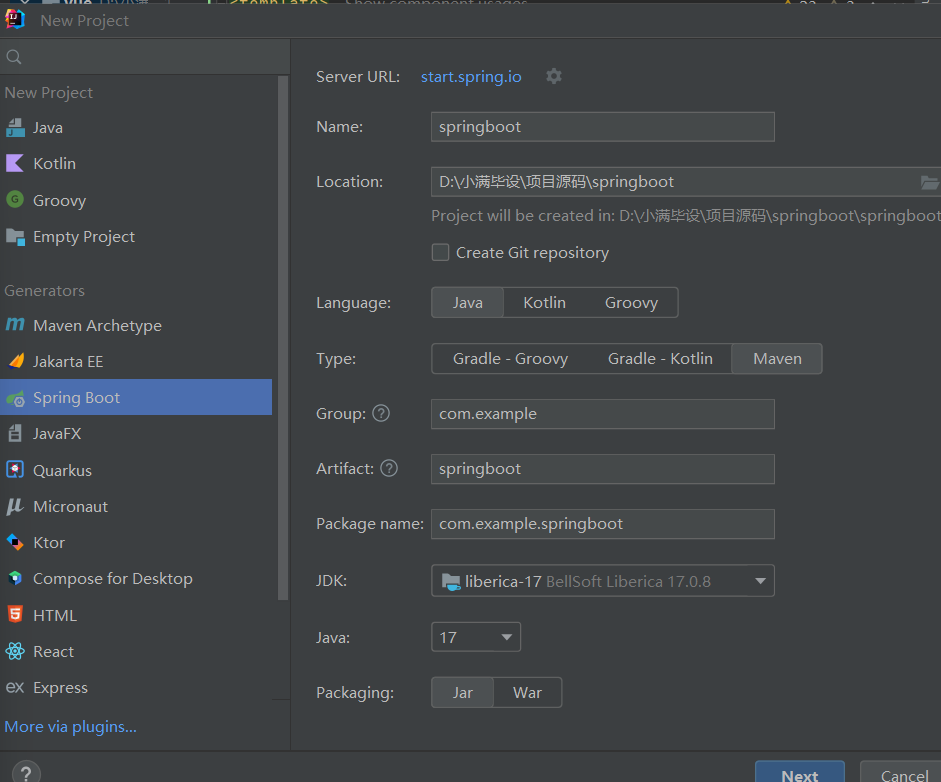This screenshot has height=782, width=941.
Task: Choose War packaging option
Action: (x=527, y=692)
